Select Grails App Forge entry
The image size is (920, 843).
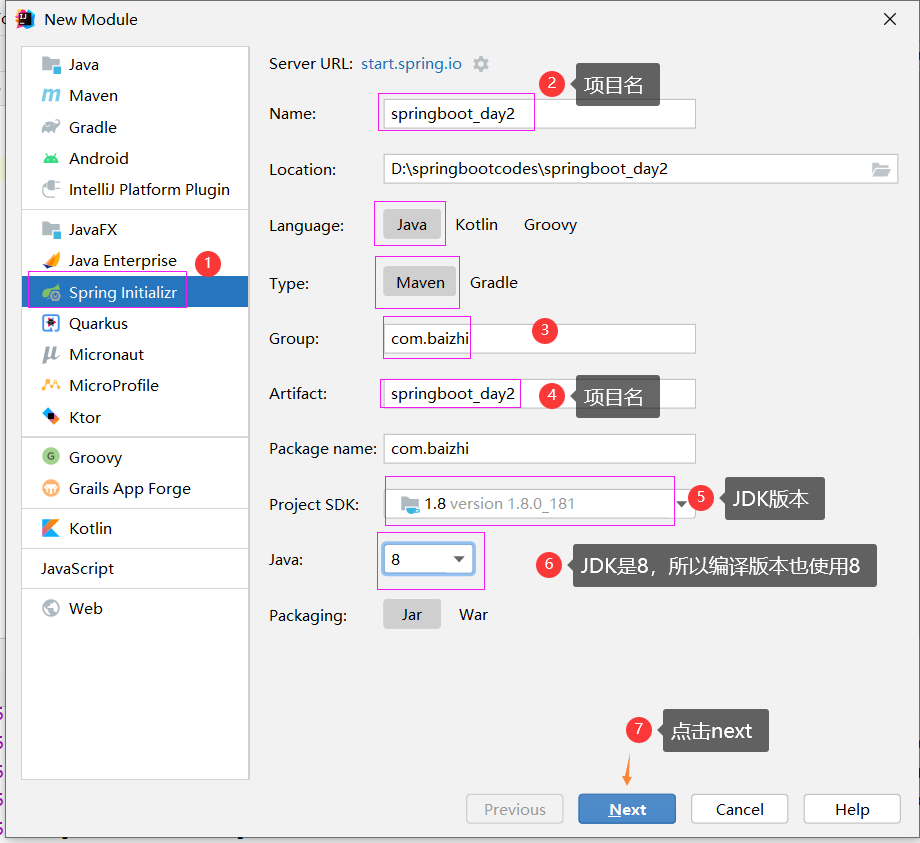coord(135,488)
